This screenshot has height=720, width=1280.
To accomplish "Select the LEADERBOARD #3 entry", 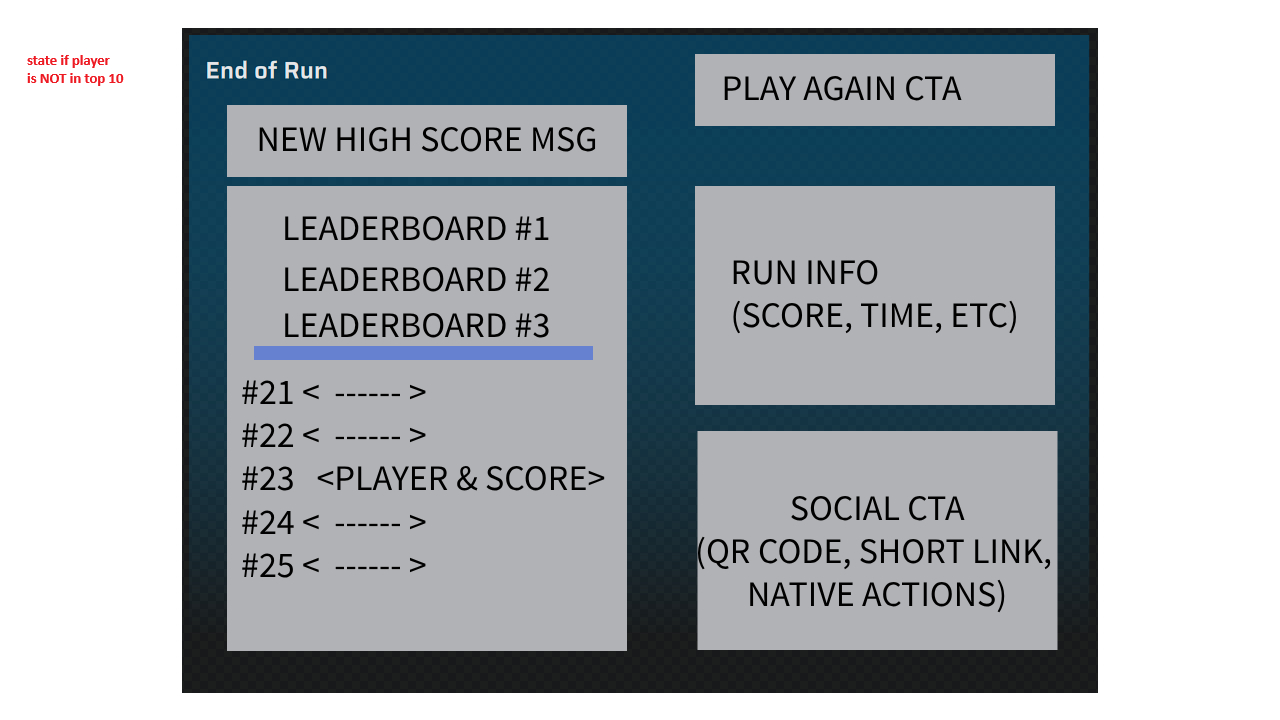I will click(x=416, y=326).
